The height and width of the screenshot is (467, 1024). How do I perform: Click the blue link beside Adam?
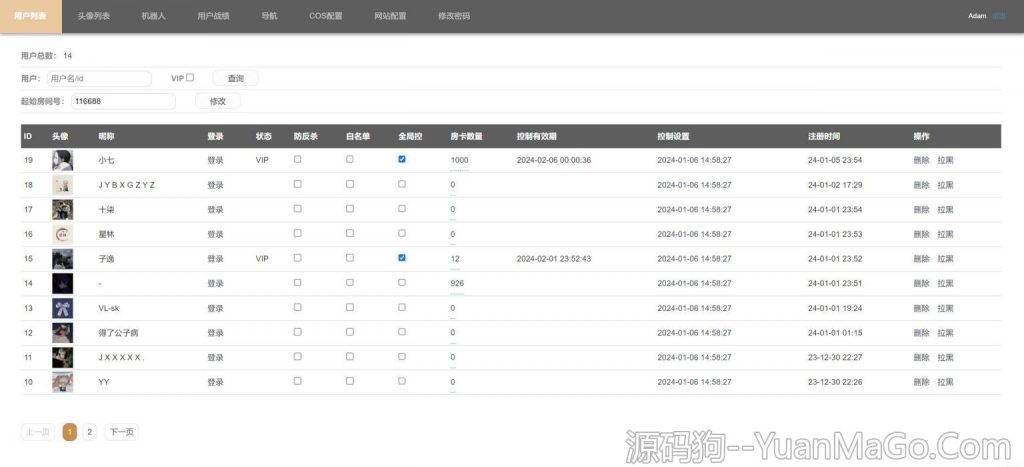[999, 16]
